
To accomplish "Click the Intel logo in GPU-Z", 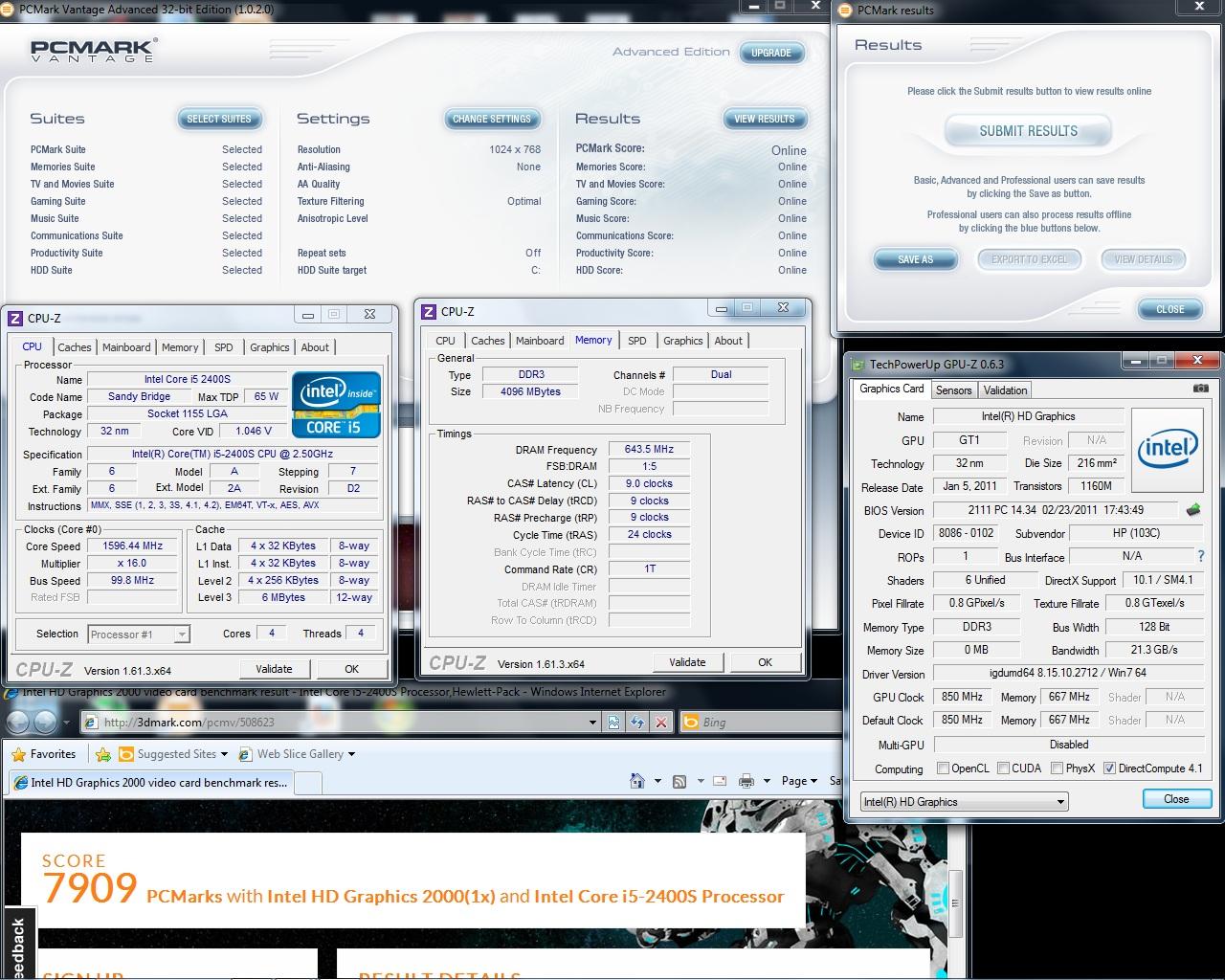I will pos(1167,449).
